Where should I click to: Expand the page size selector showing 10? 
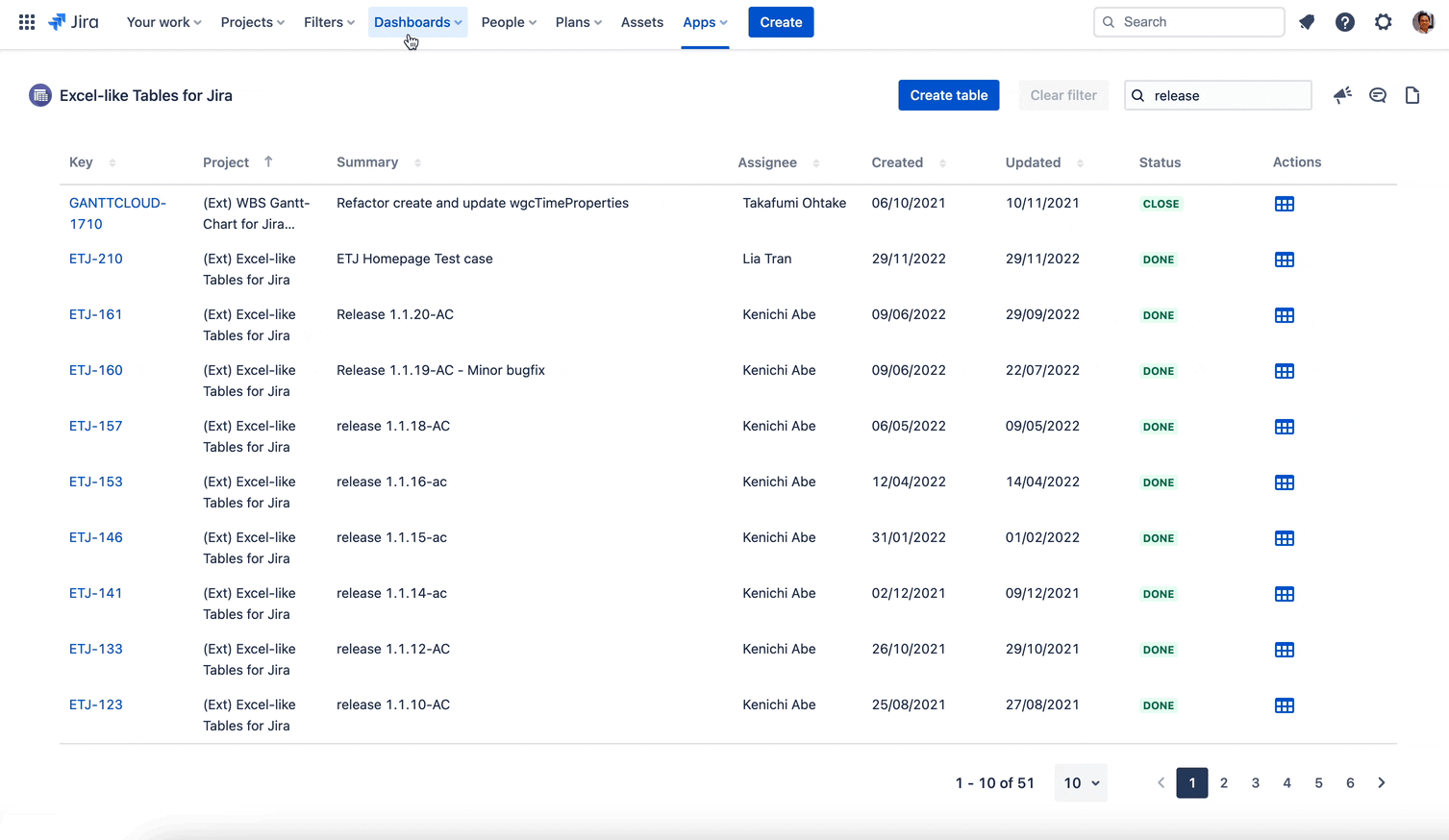[1080, 782]
